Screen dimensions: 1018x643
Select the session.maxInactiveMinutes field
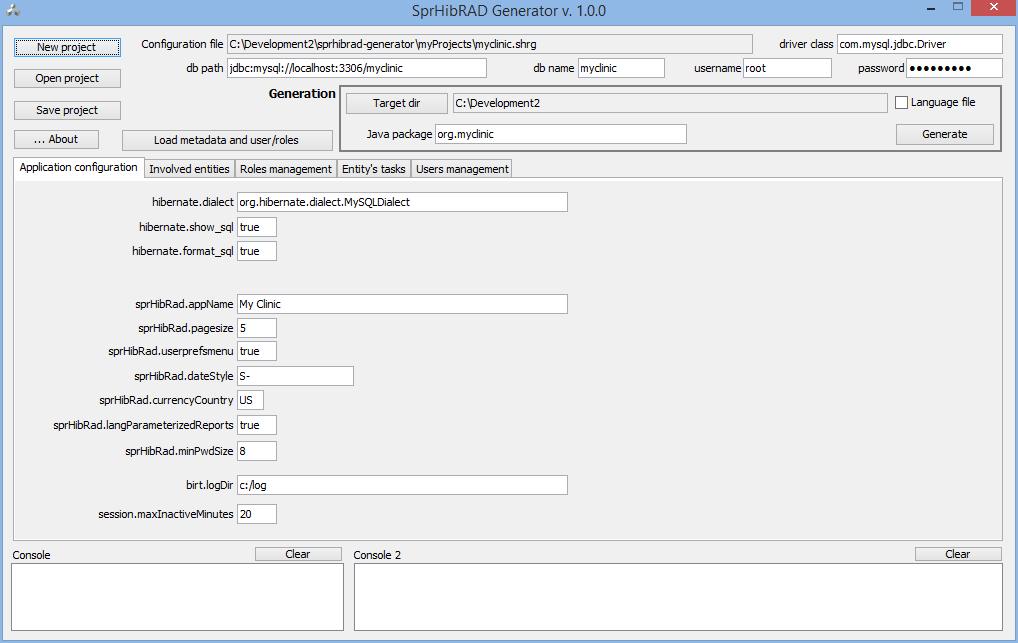257,514
